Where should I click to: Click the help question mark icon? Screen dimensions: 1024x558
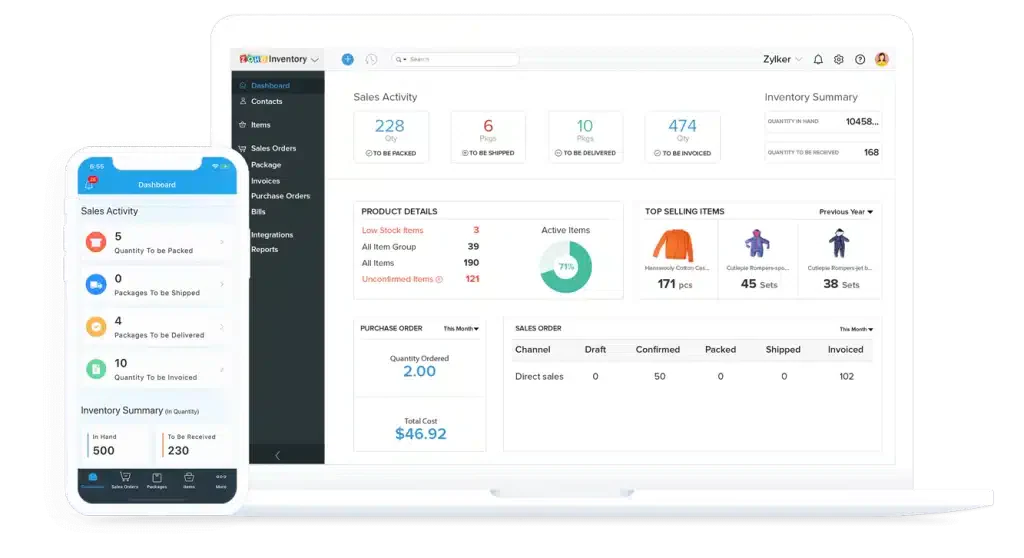pos(860,59)
